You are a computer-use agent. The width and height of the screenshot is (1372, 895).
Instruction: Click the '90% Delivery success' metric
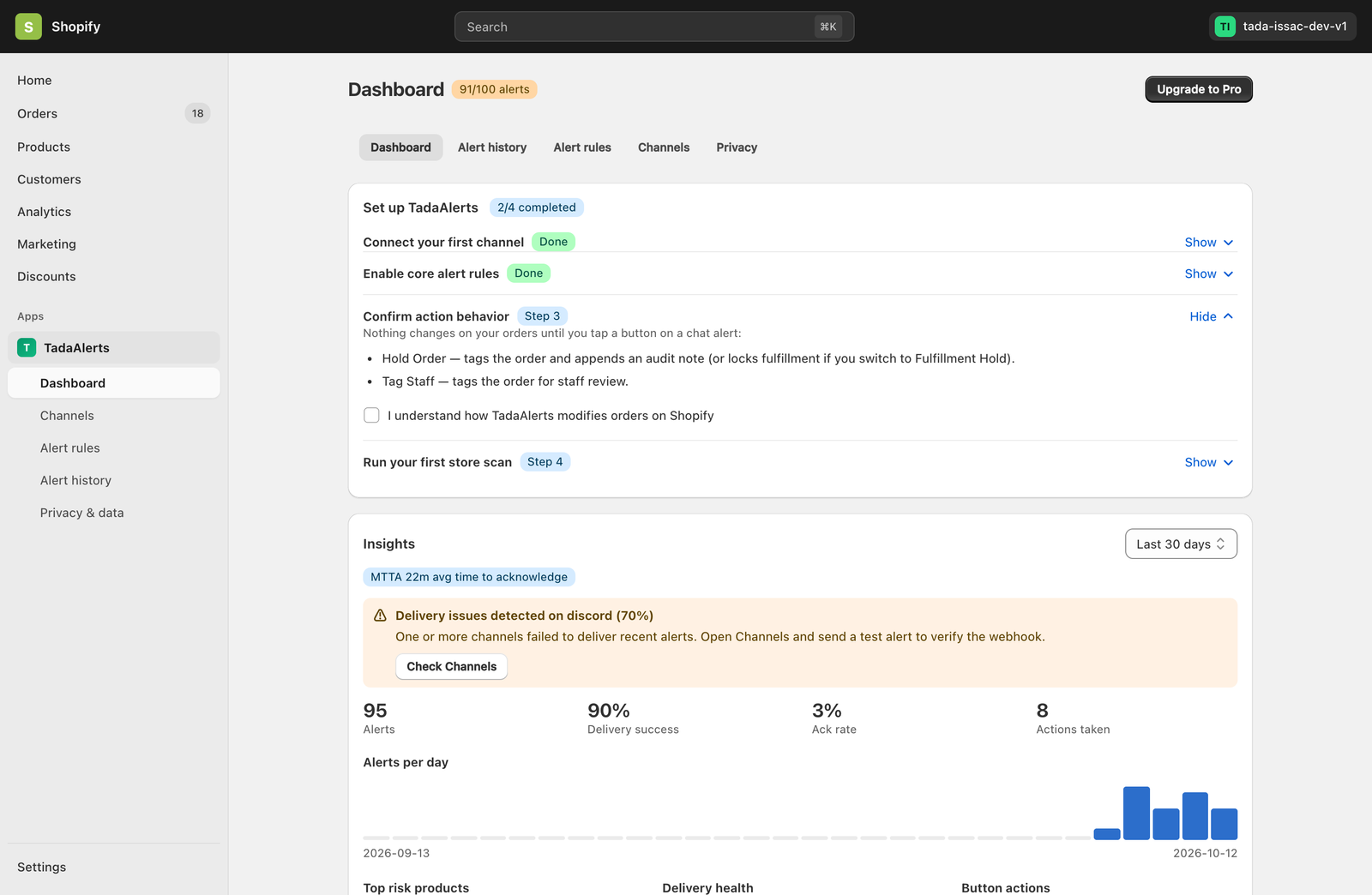click(x=633, y=718)
